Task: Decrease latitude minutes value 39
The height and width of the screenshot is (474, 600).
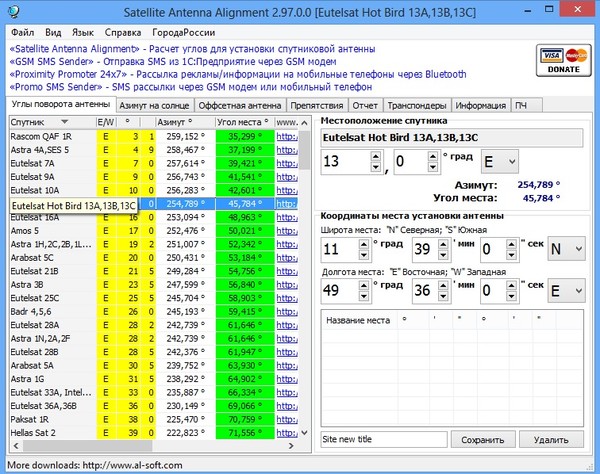Action: click(443, 255)
